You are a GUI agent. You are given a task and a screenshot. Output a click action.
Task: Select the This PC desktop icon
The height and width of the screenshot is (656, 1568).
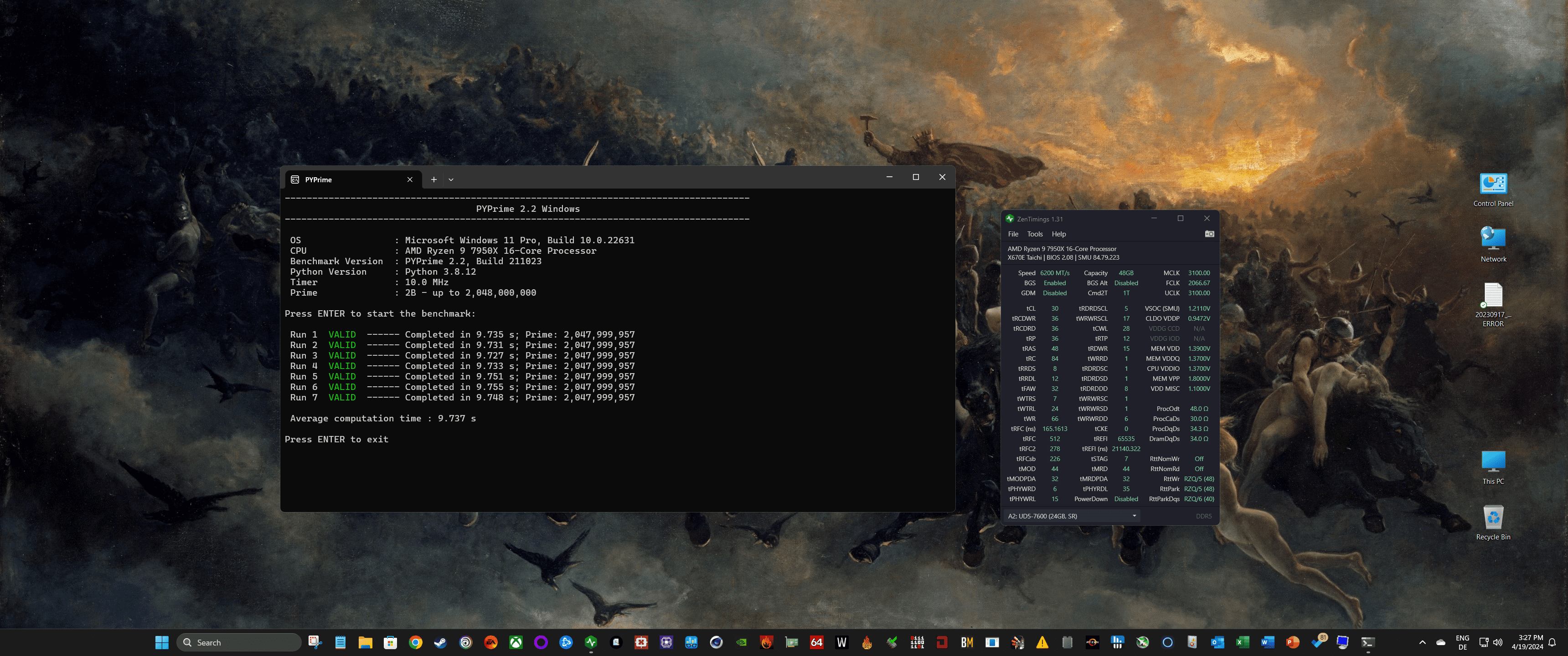pos(1492,467)
